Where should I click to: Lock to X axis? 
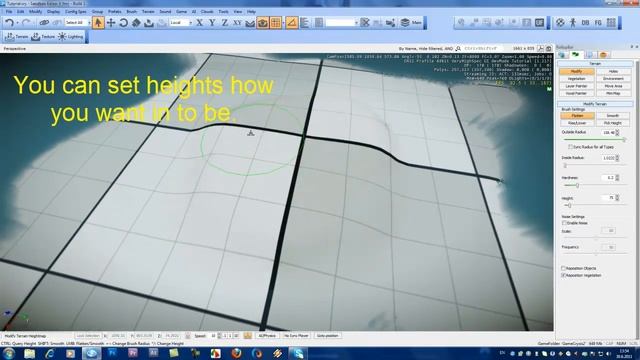[x=199, y=23]
